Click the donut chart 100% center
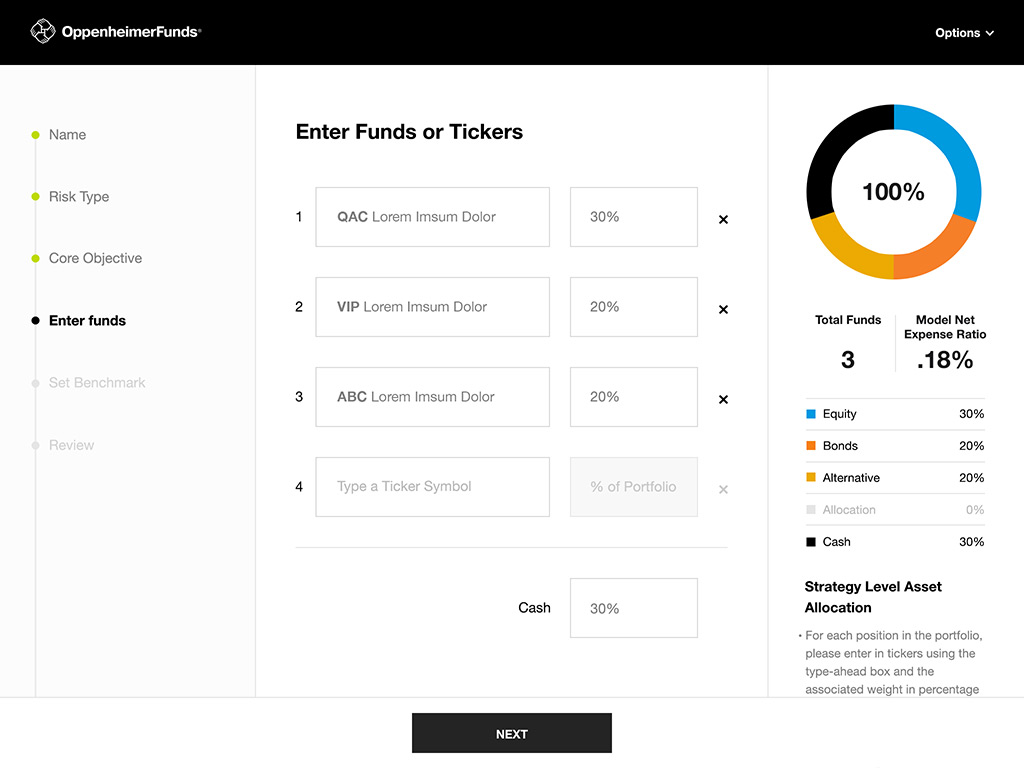The image size is (1024, 768). (x=893, y=192)
